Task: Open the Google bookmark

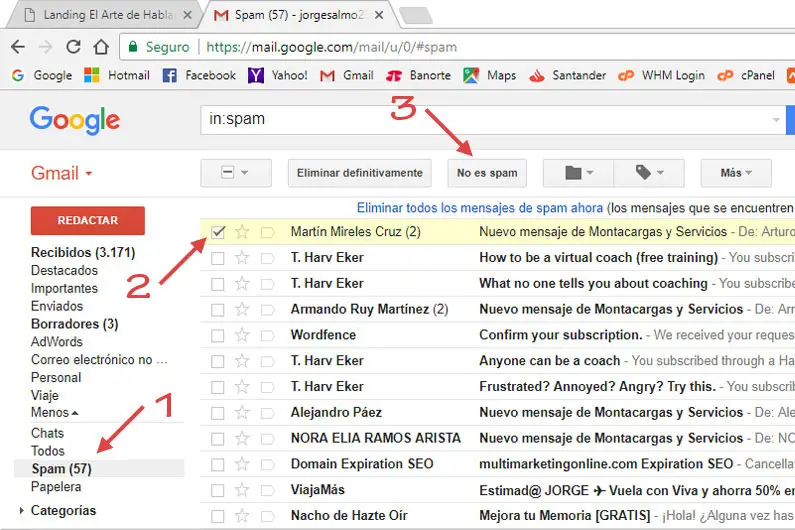Action: (x=42, y=76)
